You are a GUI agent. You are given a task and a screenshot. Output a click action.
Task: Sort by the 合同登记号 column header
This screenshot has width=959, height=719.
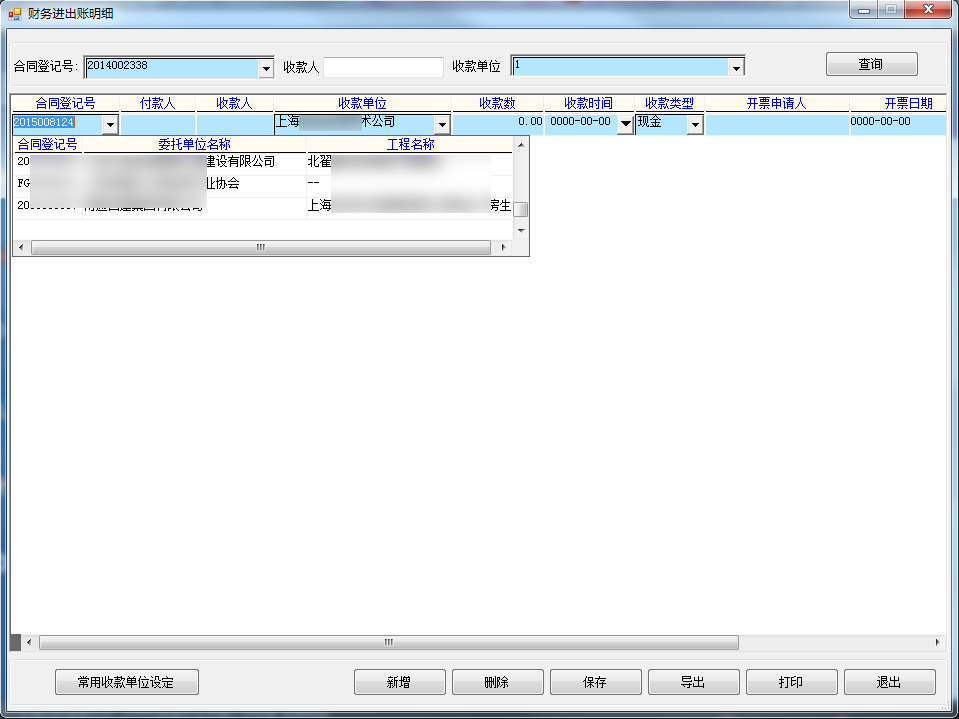(64, 101)
